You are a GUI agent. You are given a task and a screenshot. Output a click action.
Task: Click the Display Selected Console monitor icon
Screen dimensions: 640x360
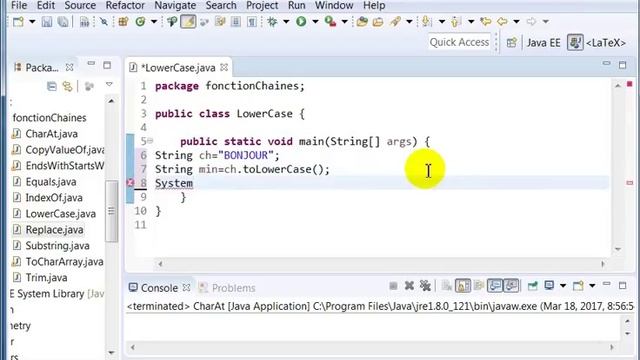pyautogui.click(x=549, y=286)
